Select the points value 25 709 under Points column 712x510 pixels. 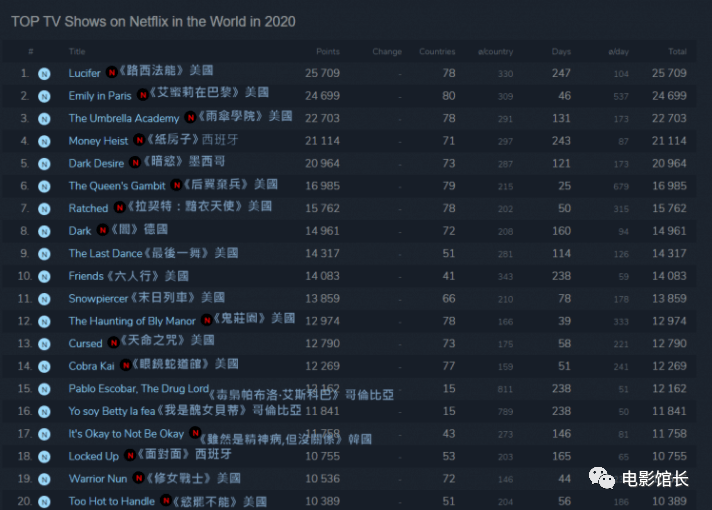(x=322, y=73)
